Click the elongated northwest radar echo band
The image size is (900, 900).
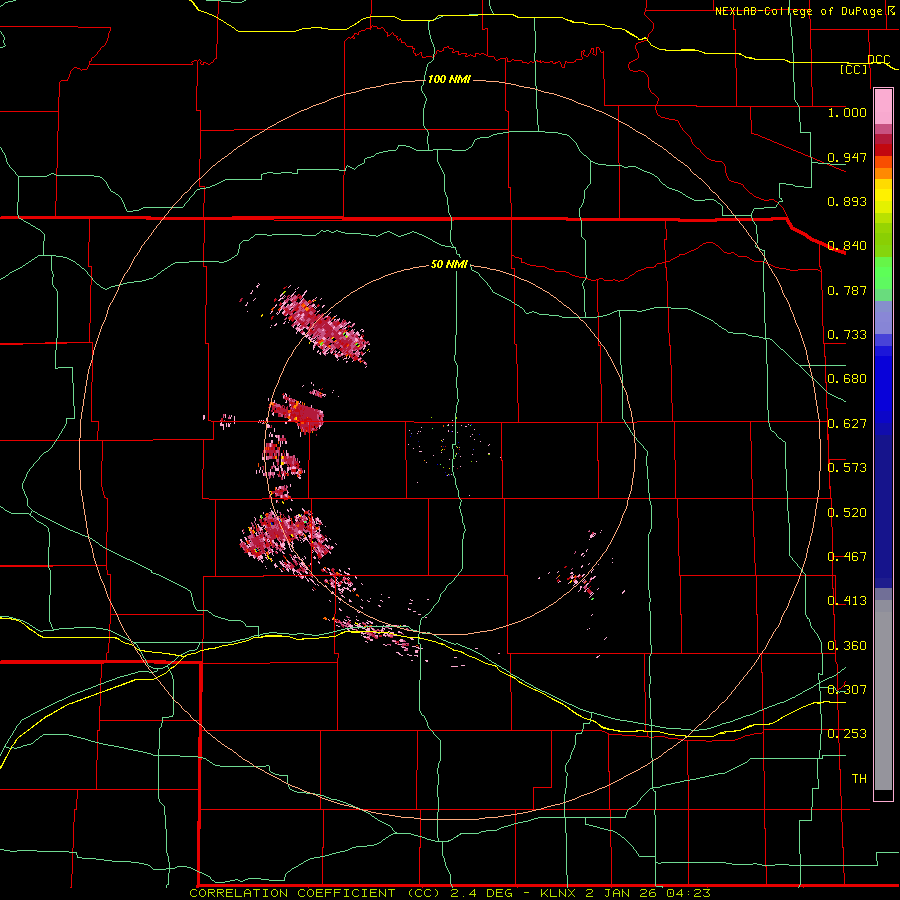click(x=322, y=327)
